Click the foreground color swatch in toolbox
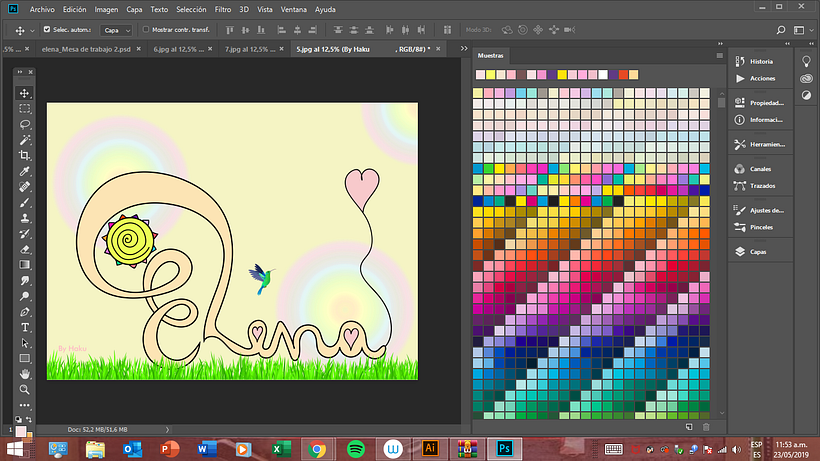The width and height of the screenshot is (820, 461). 21,431
